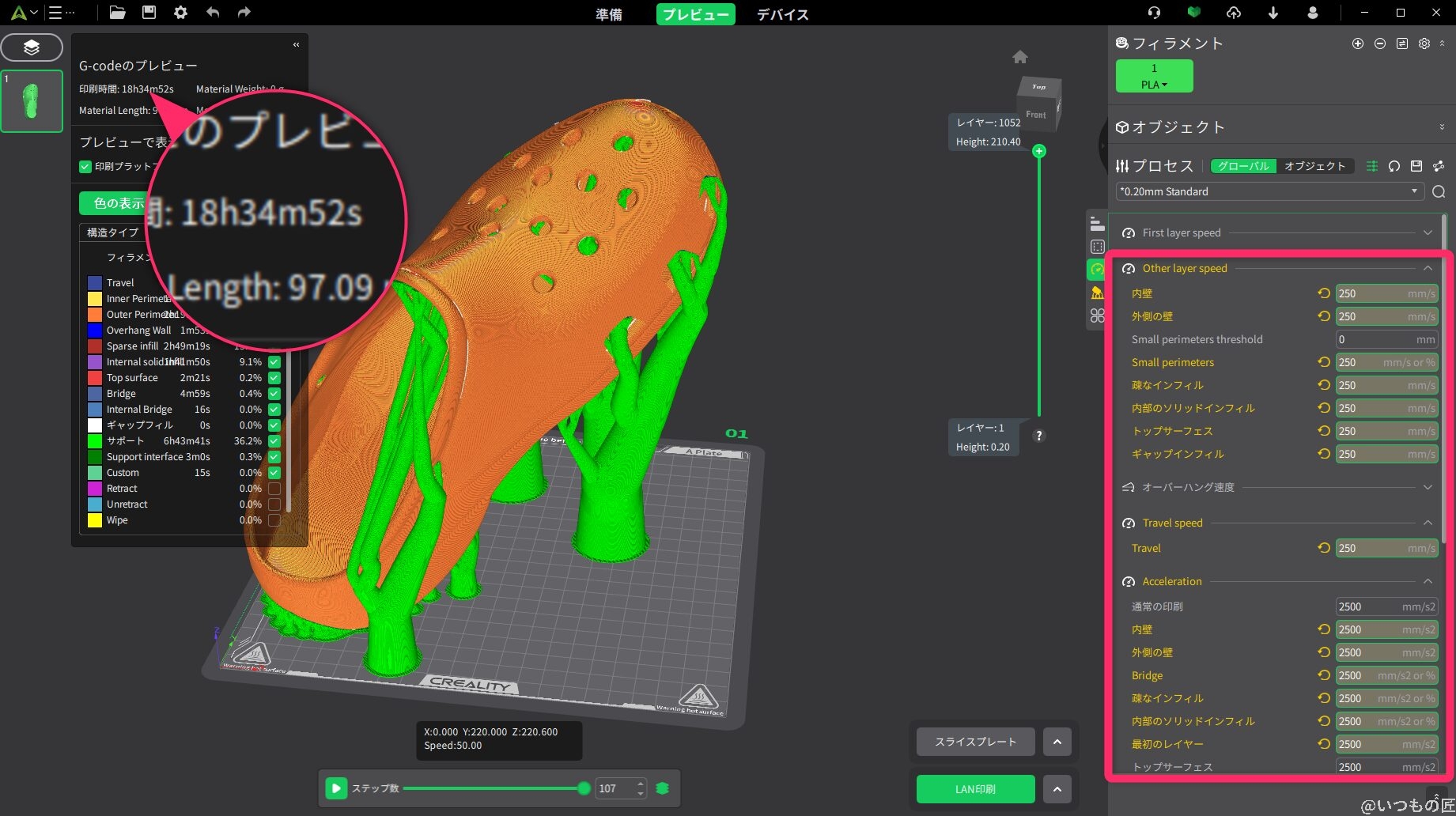Click the スライスプレート button

coord(974,742)
